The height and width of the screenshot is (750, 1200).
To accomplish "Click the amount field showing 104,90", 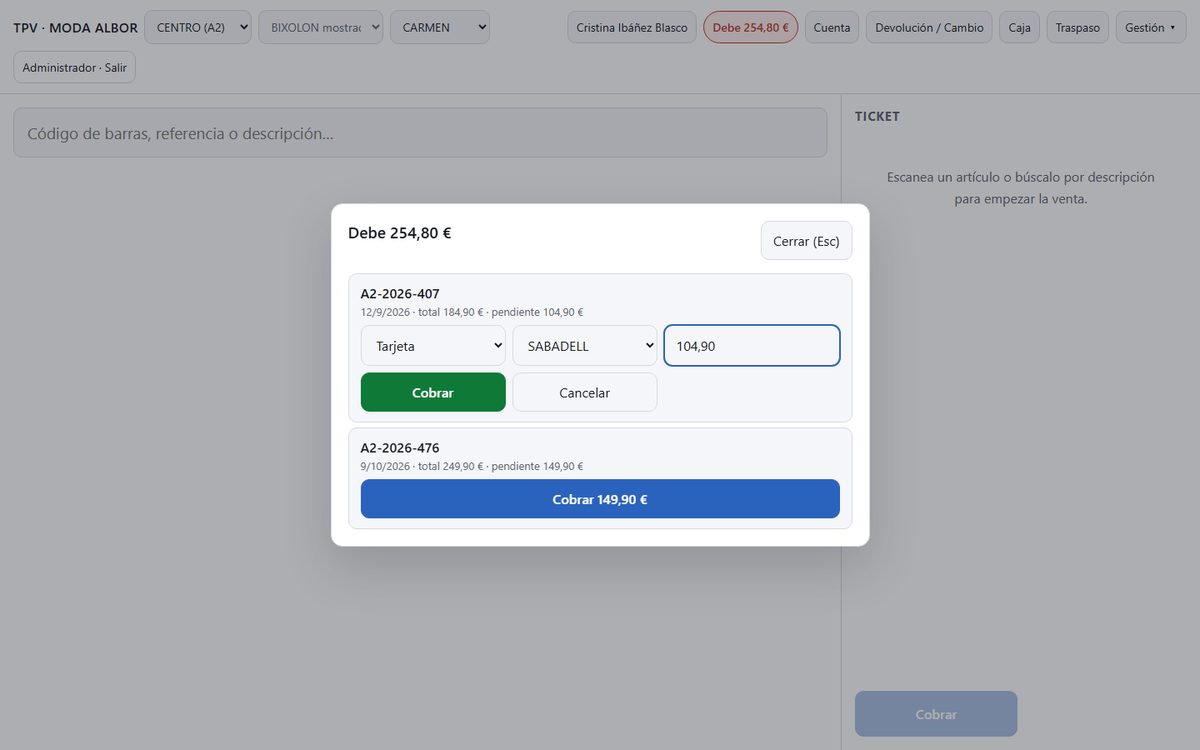I will (752, 346).
